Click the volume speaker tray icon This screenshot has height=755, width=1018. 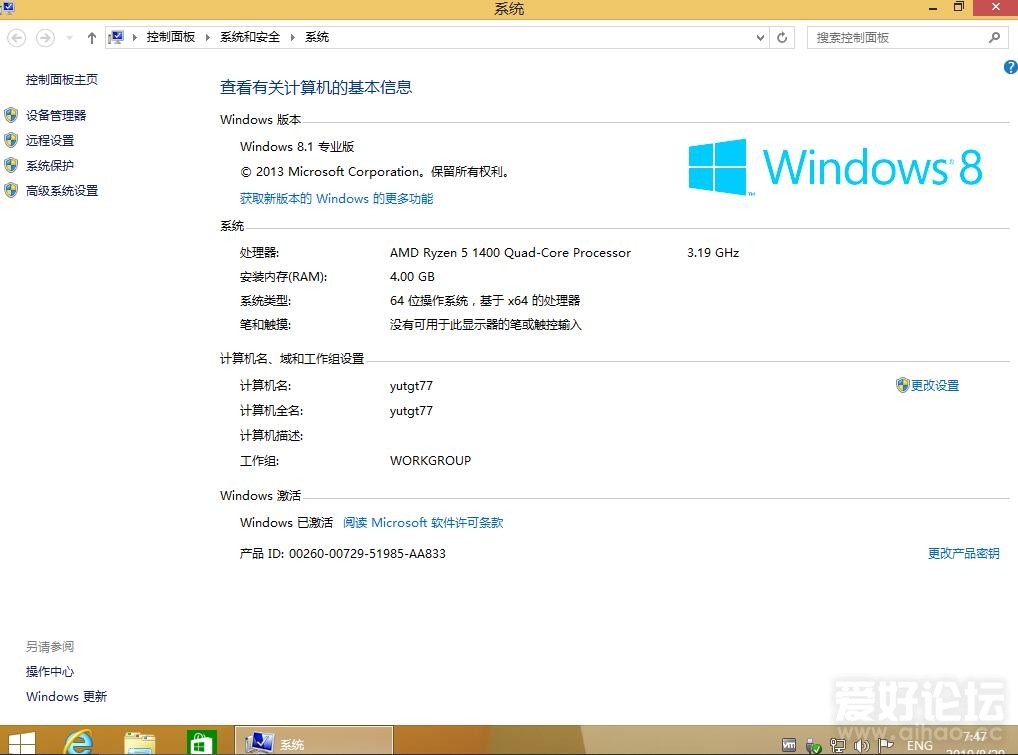(x=862, y=746)
